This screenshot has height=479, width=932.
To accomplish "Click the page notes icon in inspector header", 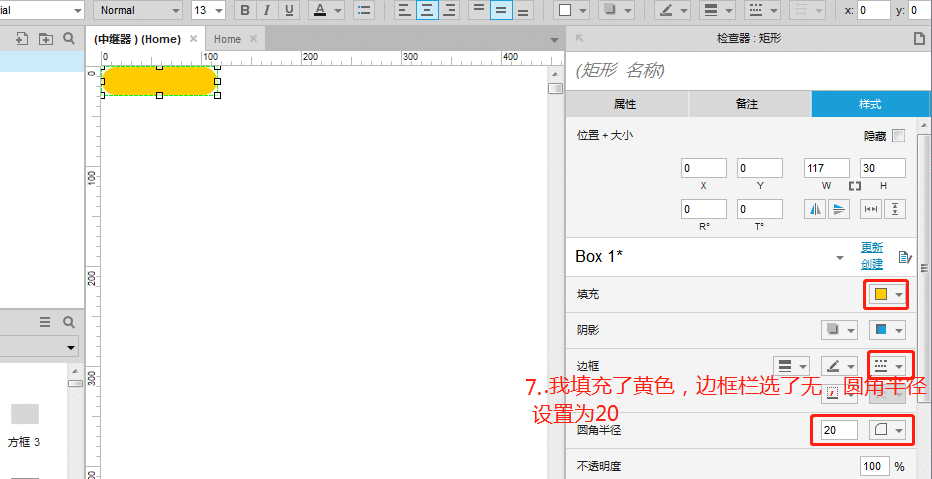I will coord(919,39).
